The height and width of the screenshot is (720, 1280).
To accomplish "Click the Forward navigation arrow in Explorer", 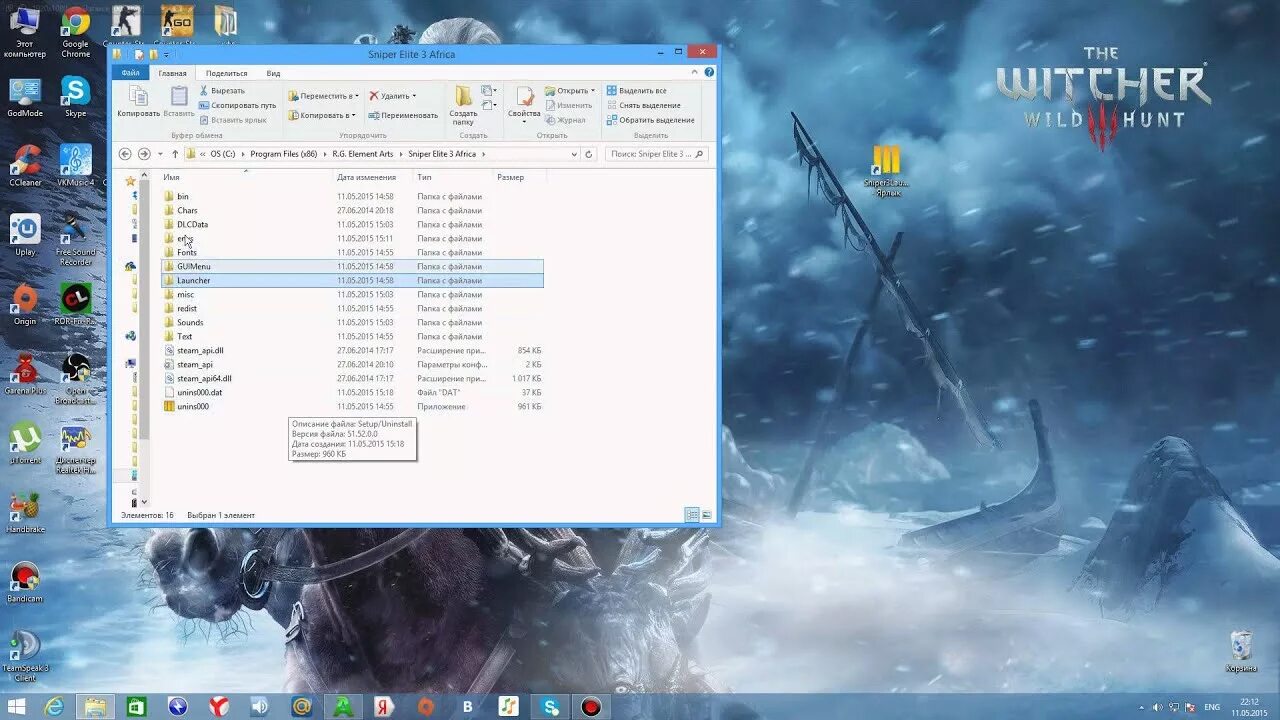I will pyautogui.click(x=144, y=154).
